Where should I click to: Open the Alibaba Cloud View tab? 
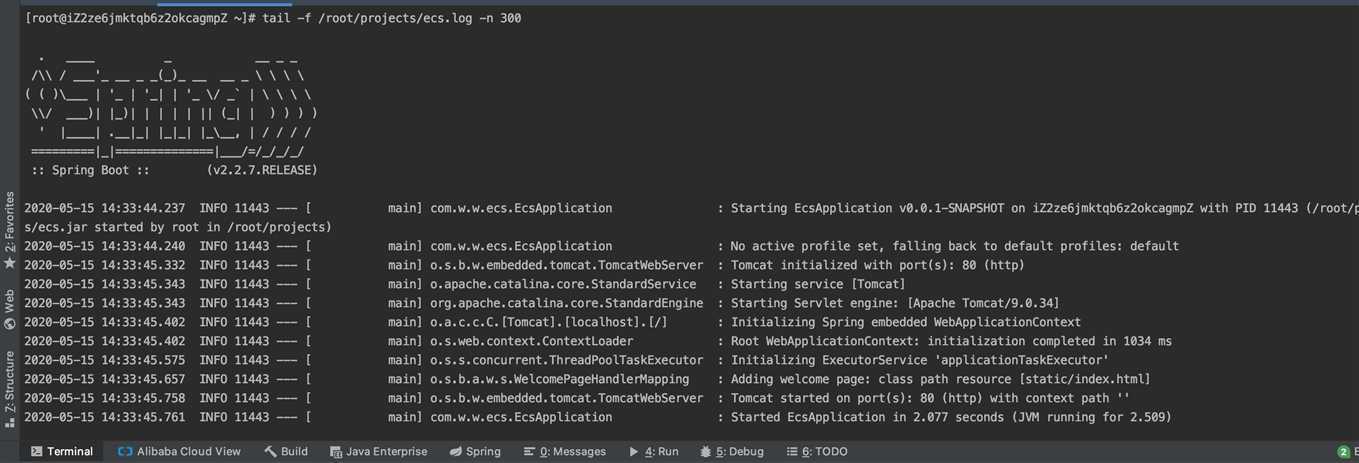pyautogui.click(x=179, y=451)
